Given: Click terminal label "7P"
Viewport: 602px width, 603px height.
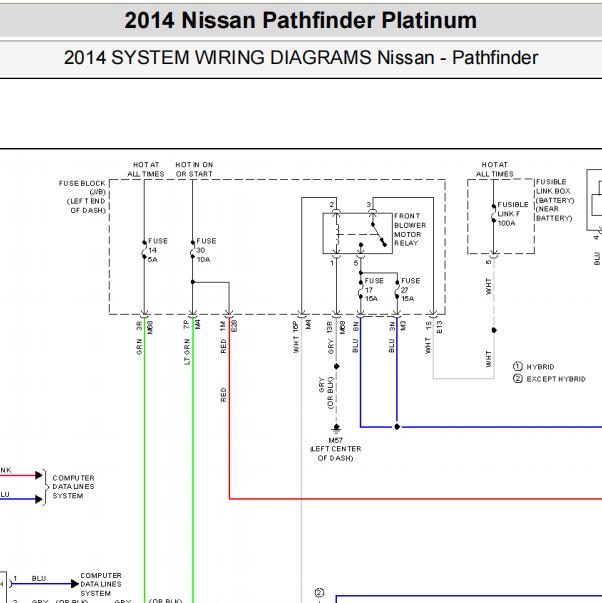Looking at the screenshot, I should click(187, 324).
